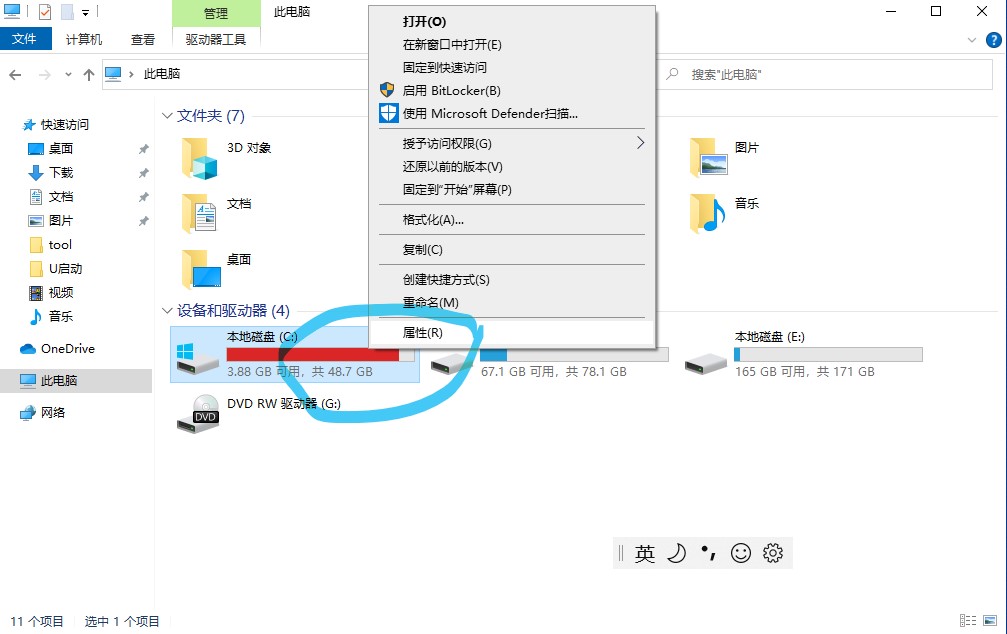The image size is (1007, 634).
Task: Click the Properties icon on quick access toolbar
Action: (44, 12)
